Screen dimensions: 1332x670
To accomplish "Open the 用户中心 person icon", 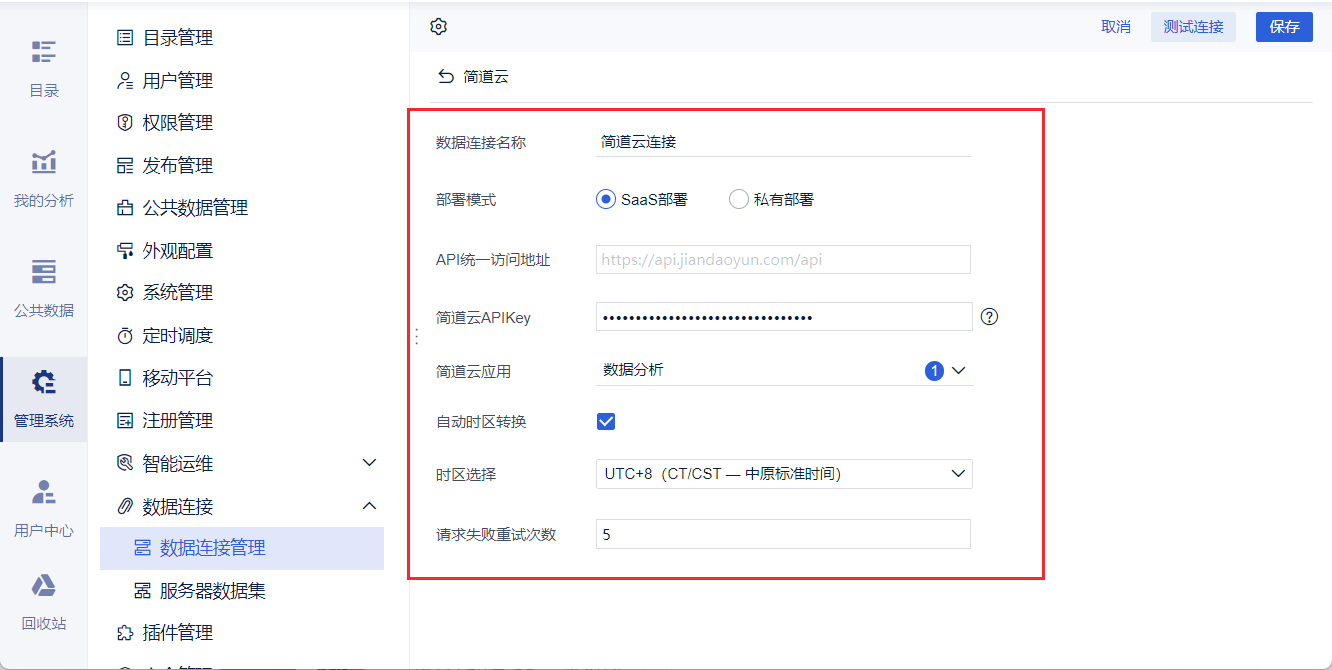I will click(43, 491).
